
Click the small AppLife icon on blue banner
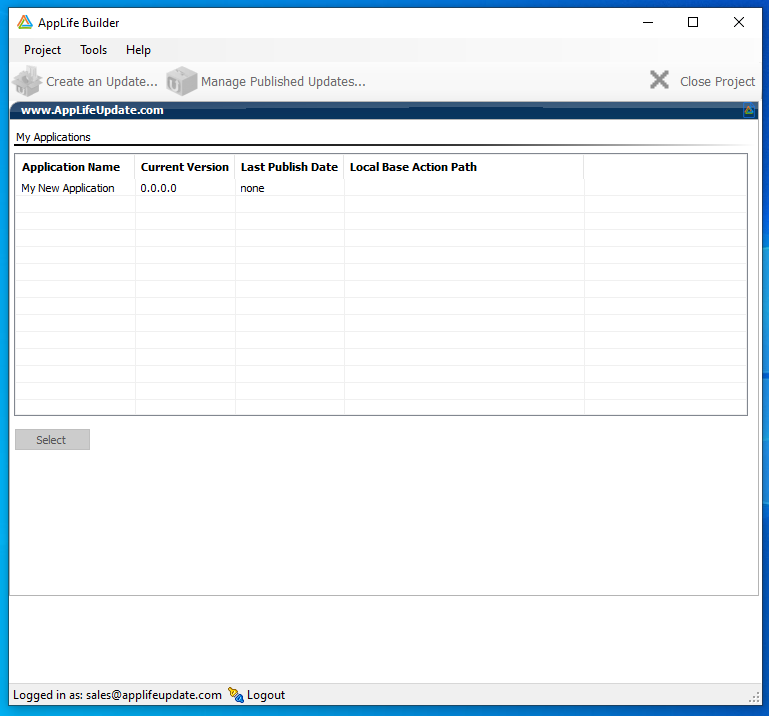[748, 110]
